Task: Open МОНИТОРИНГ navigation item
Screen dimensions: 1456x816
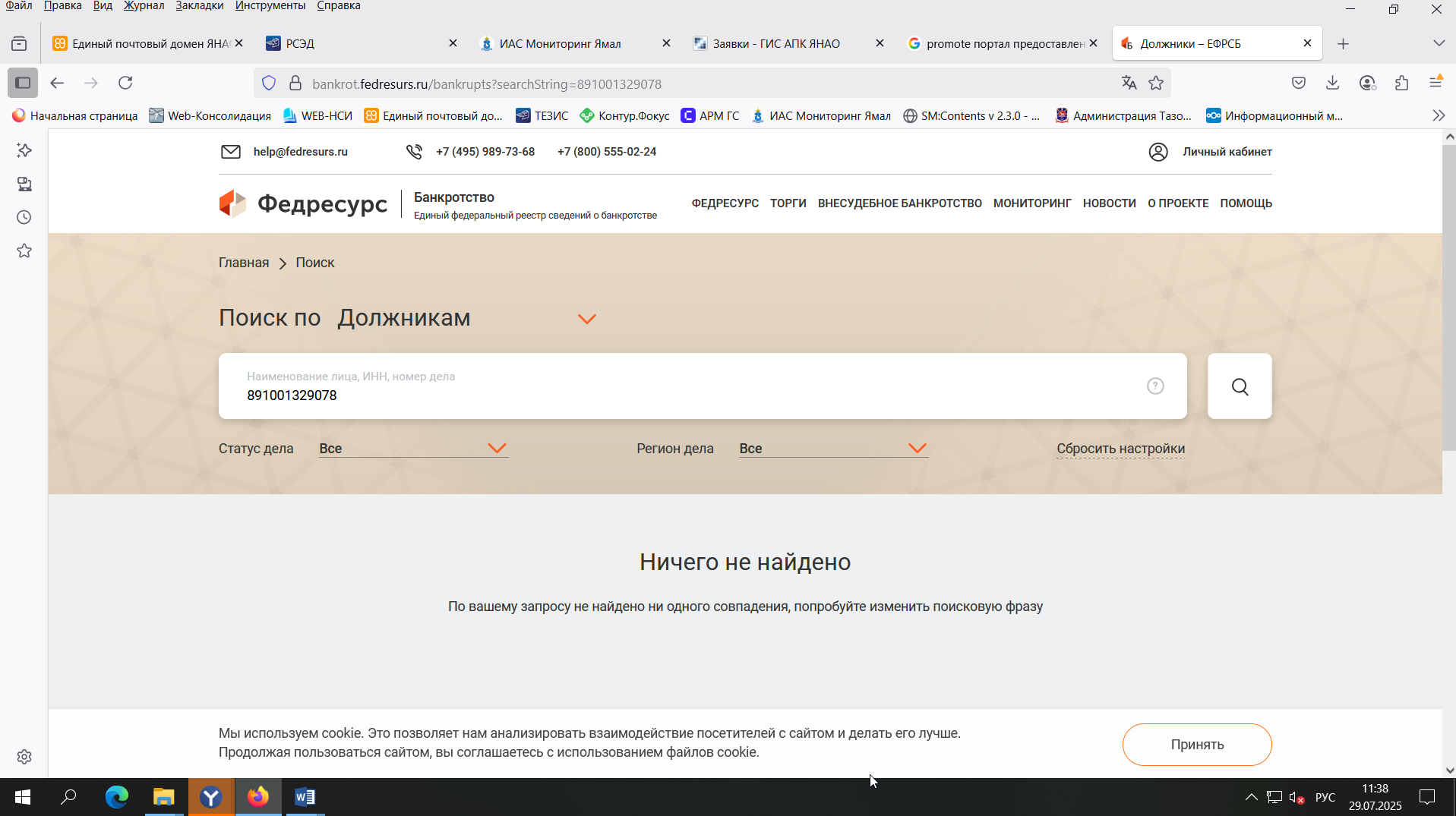Action: click(1032, 203)
